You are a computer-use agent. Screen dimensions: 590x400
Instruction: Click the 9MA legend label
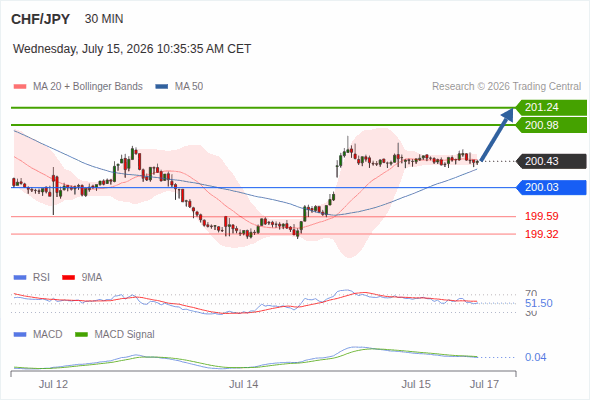pos(92,278)
